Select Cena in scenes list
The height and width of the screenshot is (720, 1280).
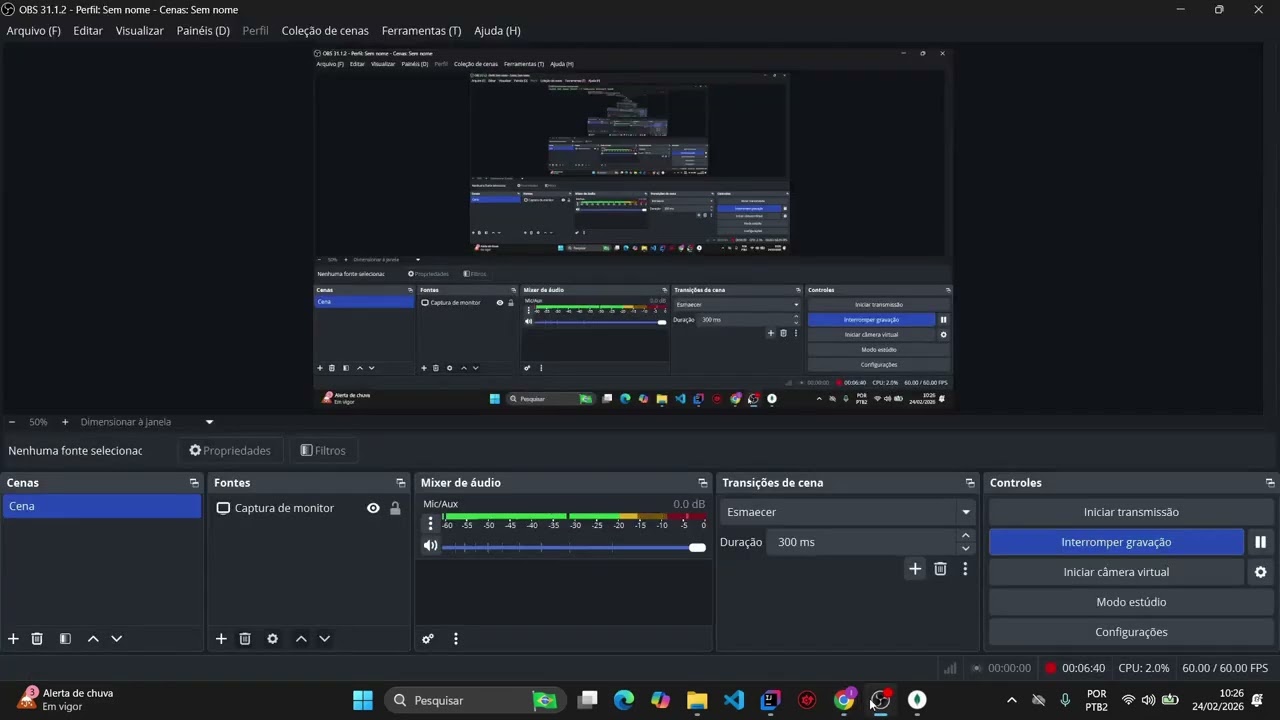coord(101,506)
